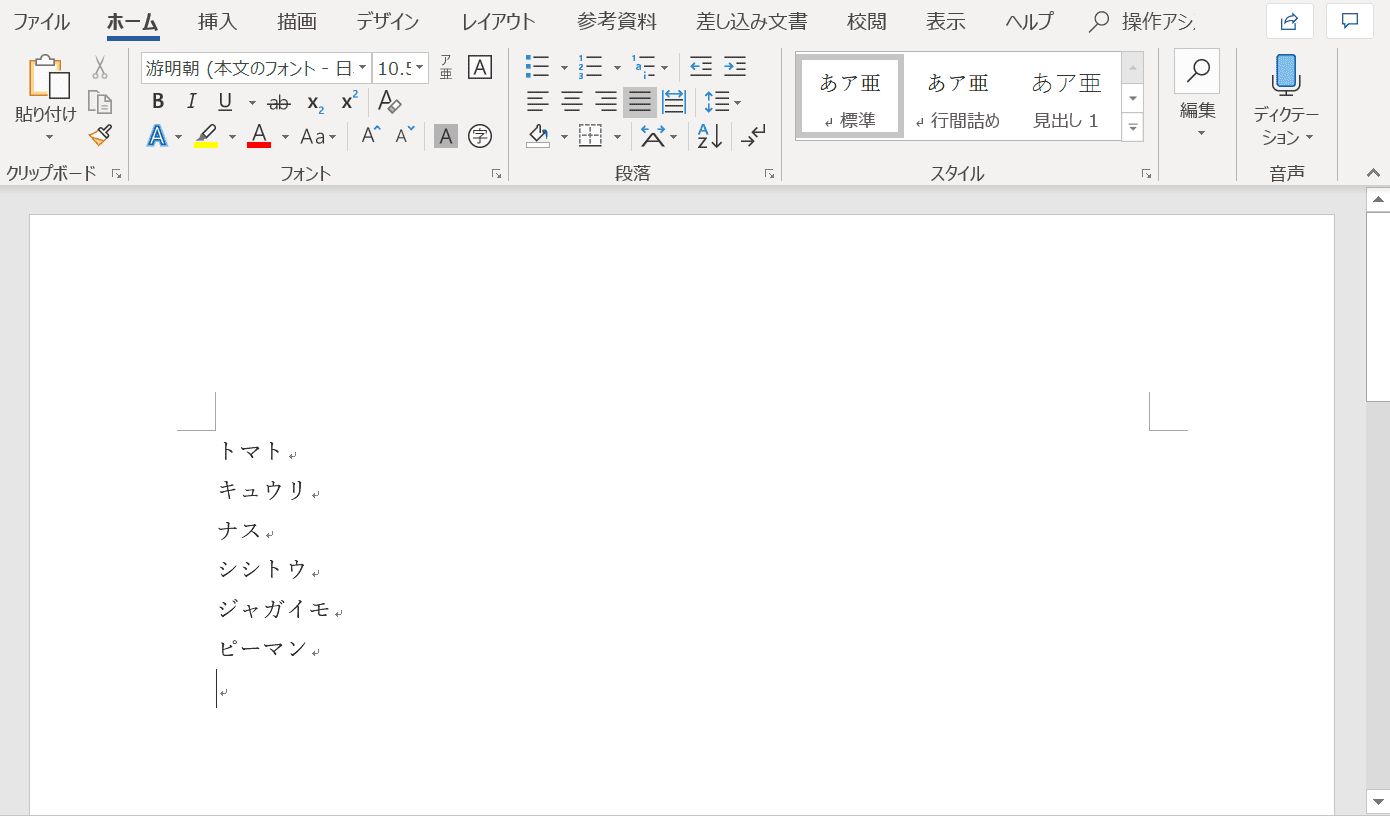
Task: Open the Comments speech bubble icon
Action: point(1350,21)
